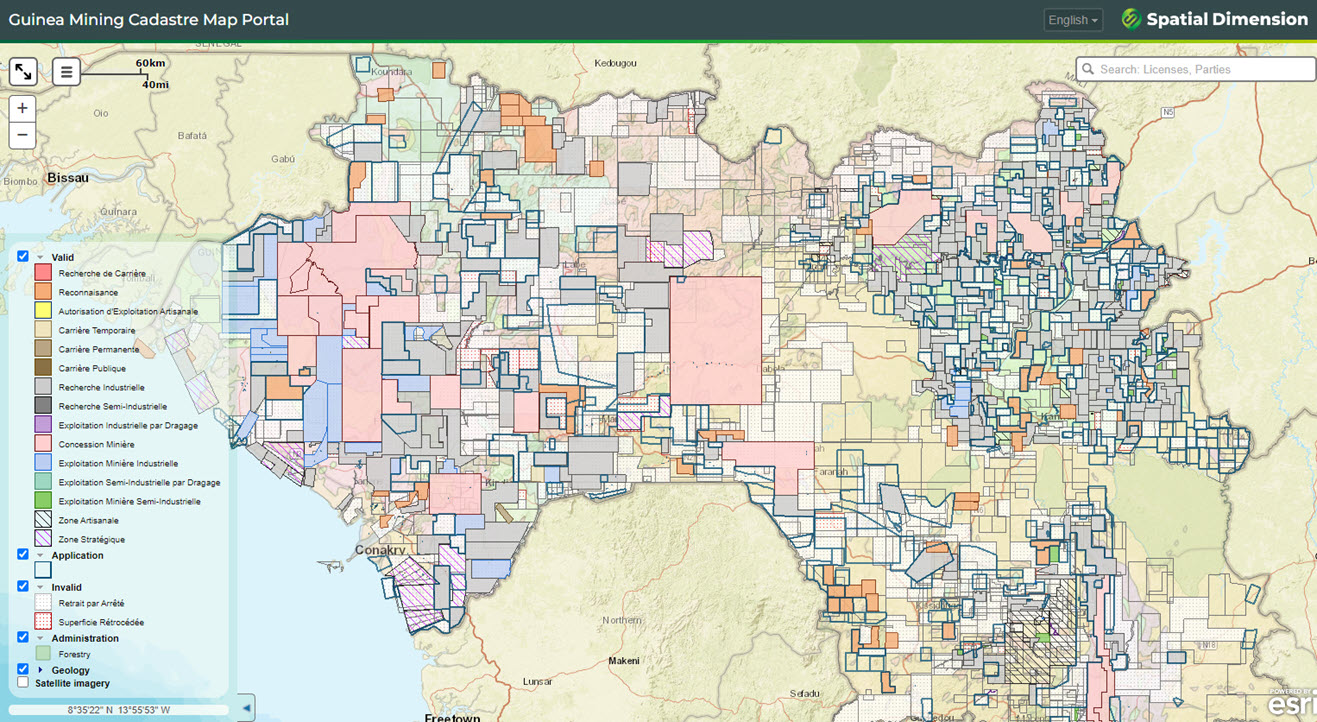Click the Zone Stratégique legend label
Viewport: 1317px width, 722px height.
tap(91, 539)
